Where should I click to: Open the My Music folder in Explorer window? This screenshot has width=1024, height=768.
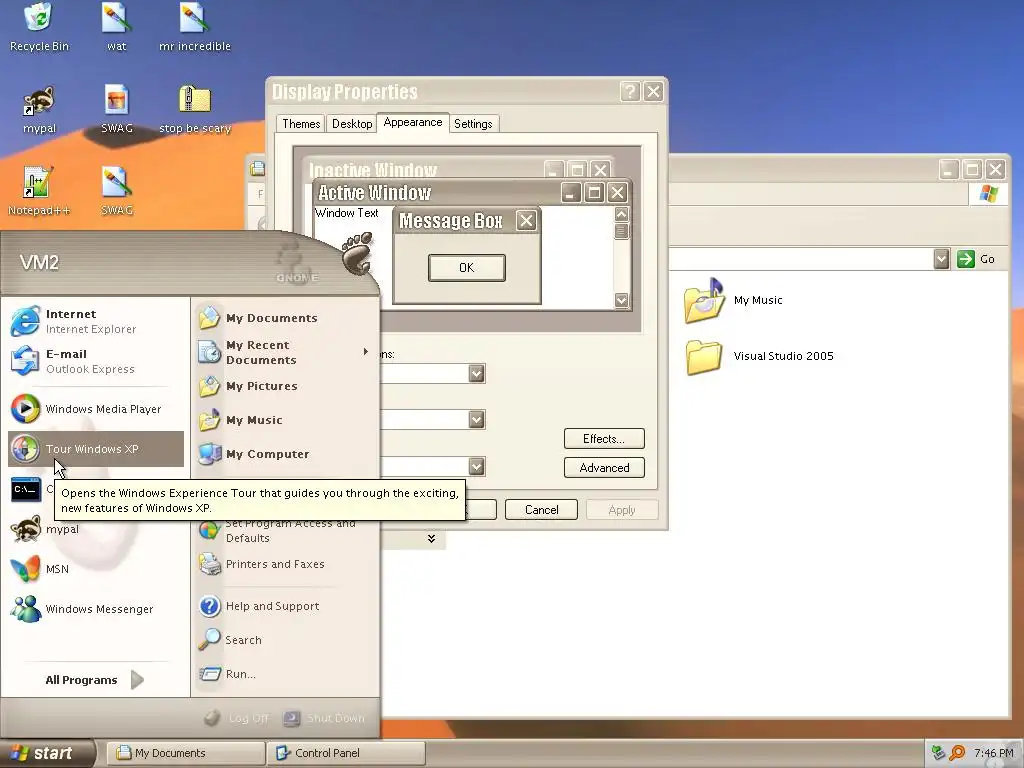(733, 300)
